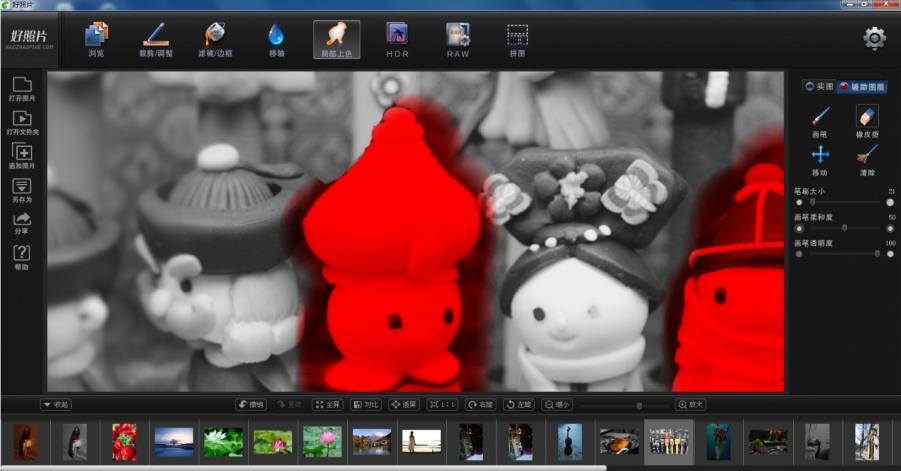Image resolution: width=901 pixels, height=471 pixels.
Task: Click the 撤销 undo button
Action: 251,404
